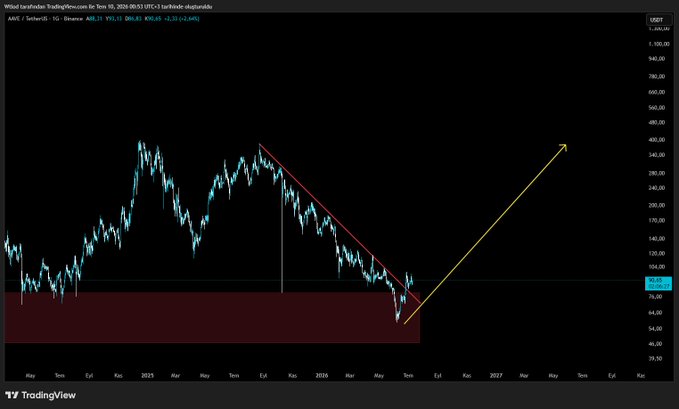Click the 940,00 price axis label
The height and width of the screenshot is (409, 679).
pyautogui.click(x=656, y=58)
